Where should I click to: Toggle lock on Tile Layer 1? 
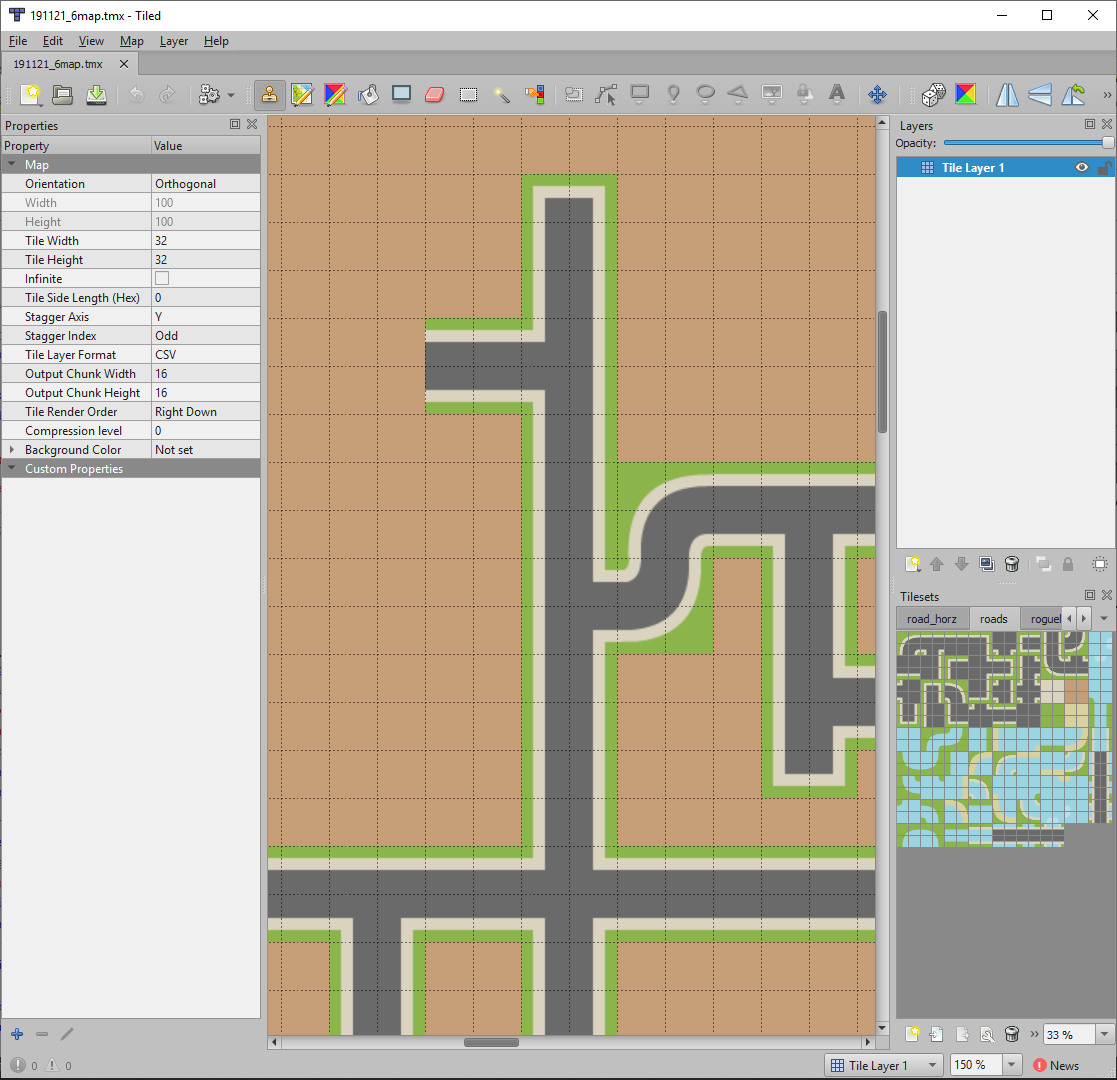pos(1103,168)
